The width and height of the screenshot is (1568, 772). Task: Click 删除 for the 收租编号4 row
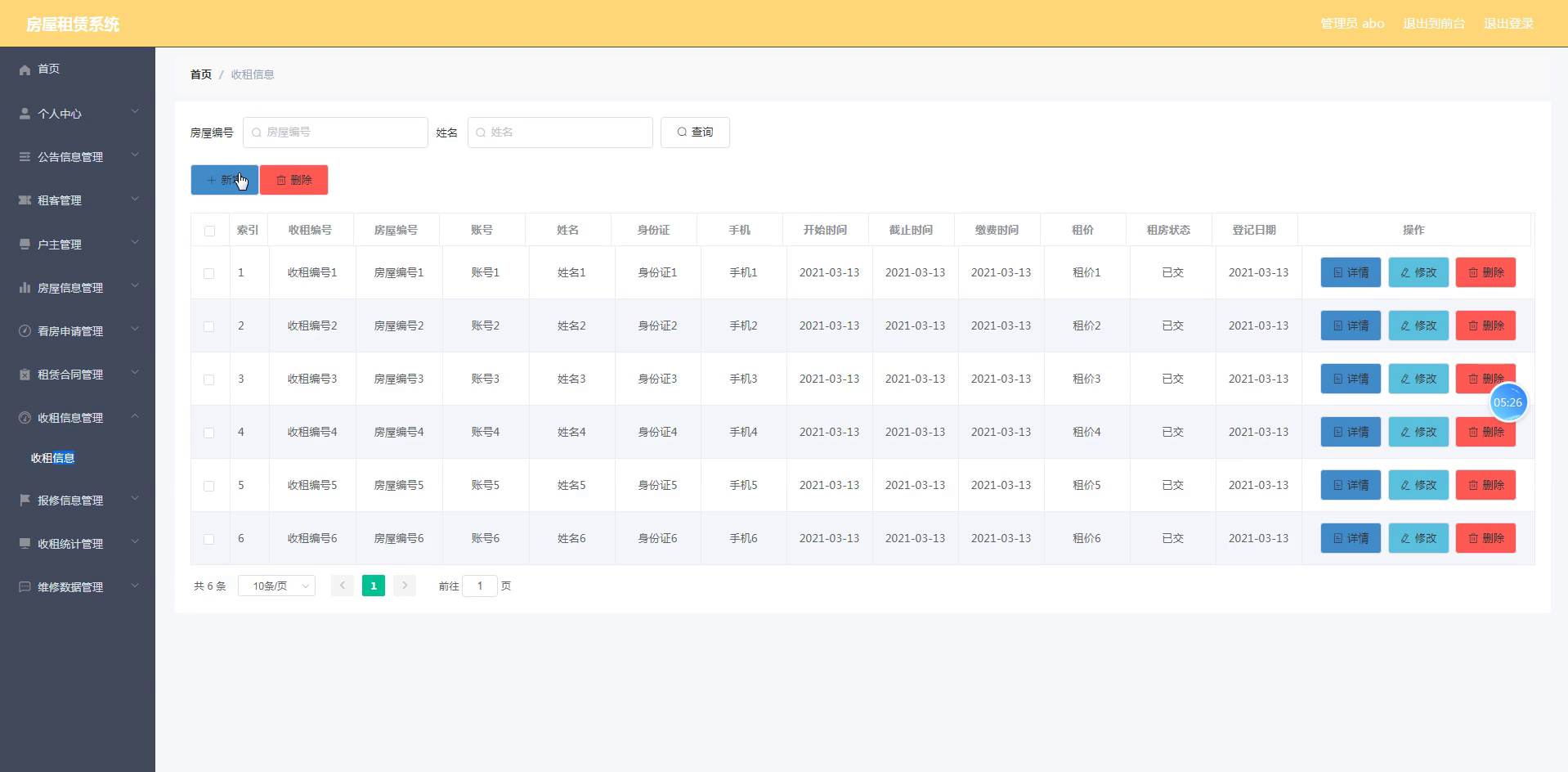click(1485, 432)
